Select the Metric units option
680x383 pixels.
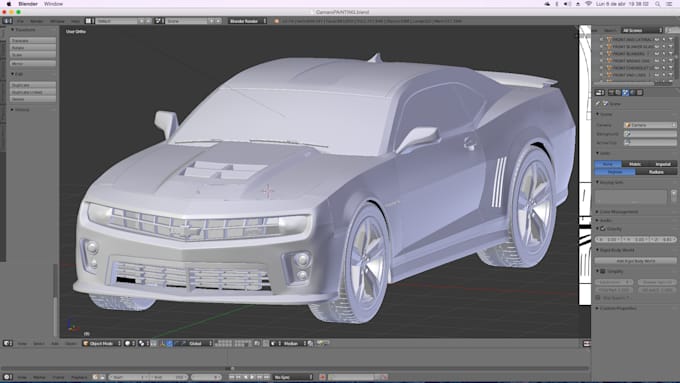[635, 164]
